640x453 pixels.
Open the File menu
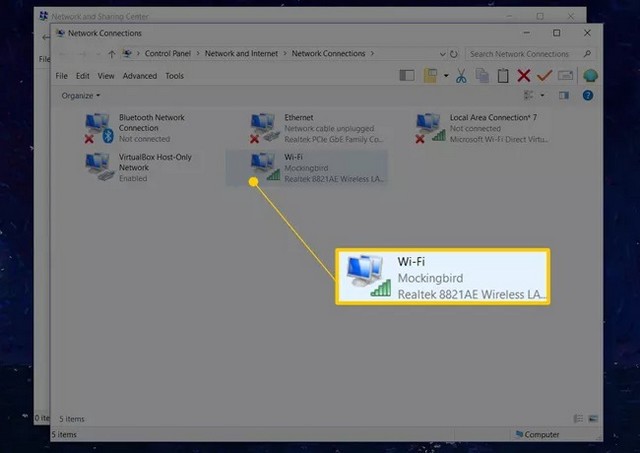click(x=62, y=76)
